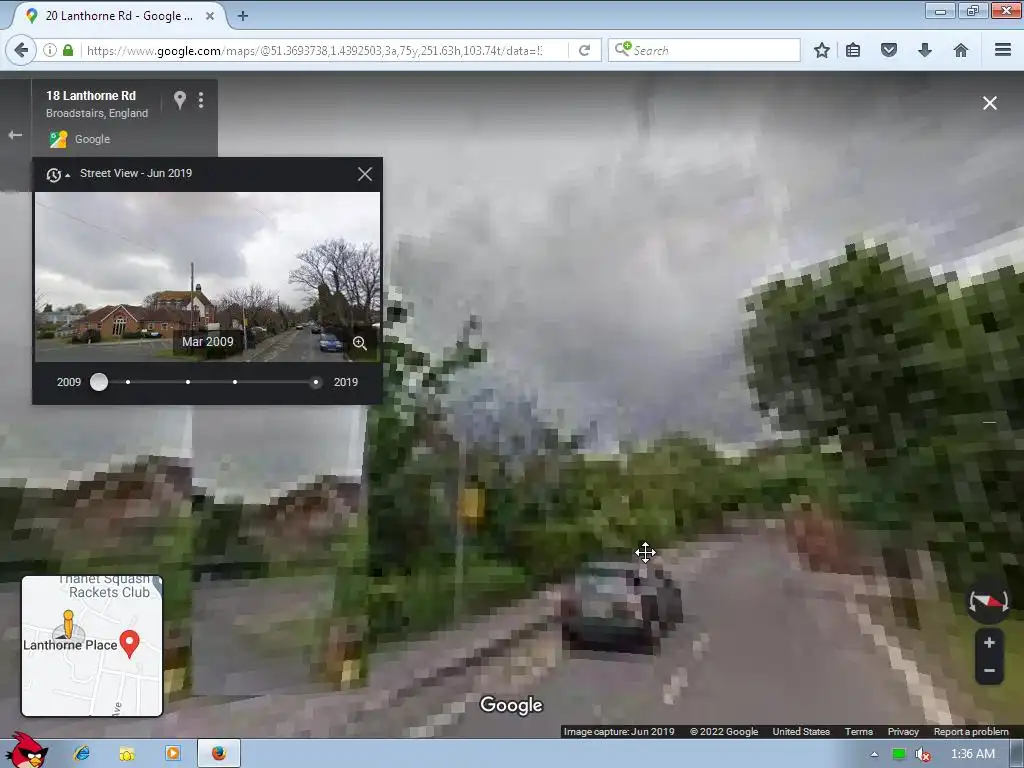
Task: Click the green padlock security icon
Action: 68,50
